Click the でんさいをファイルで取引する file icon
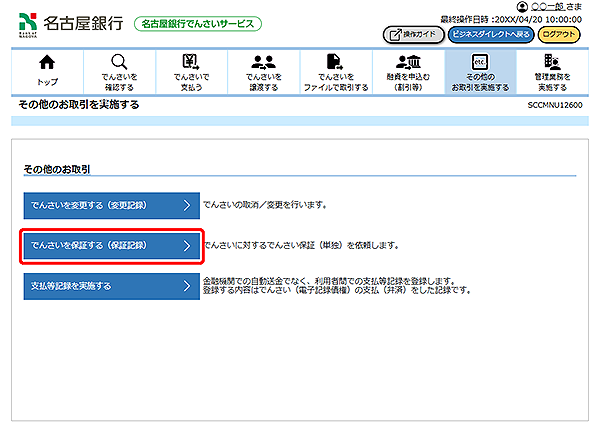This screenshot has width=600, height=427. pyautogui.click(x=335, y=62)
